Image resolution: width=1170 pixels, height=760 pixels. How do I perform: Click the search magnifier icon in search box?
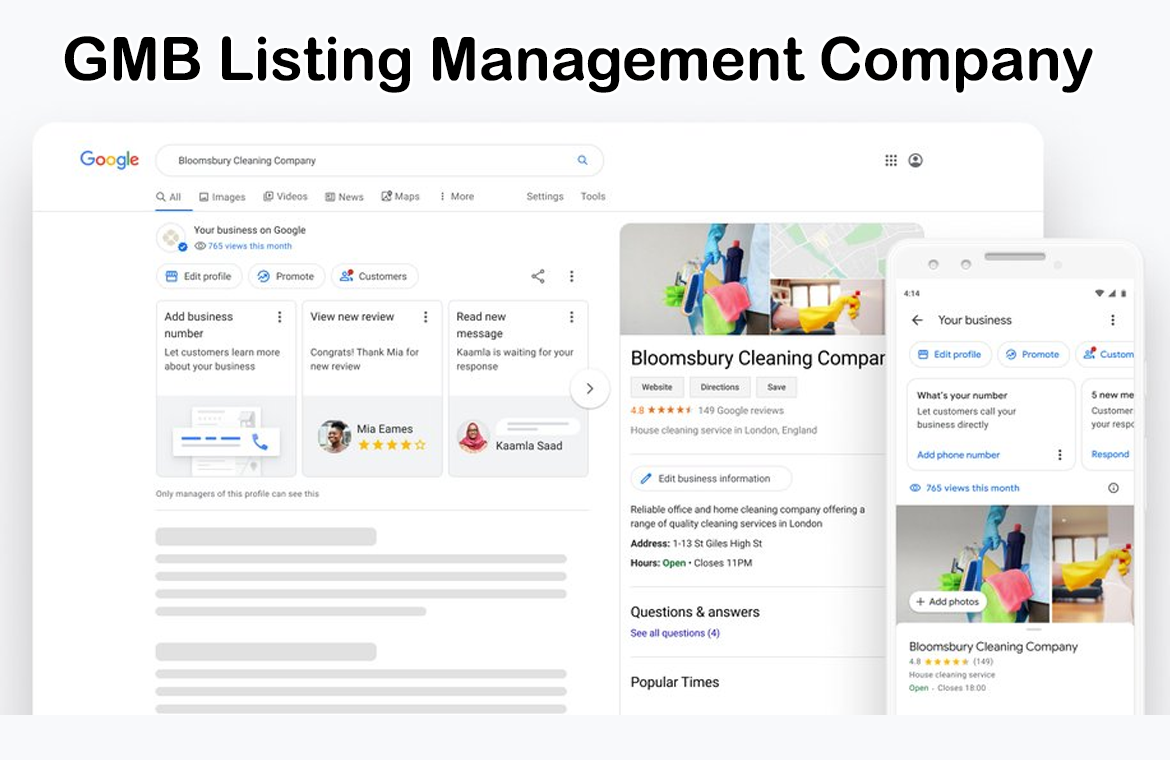click(x=582, y=160)
